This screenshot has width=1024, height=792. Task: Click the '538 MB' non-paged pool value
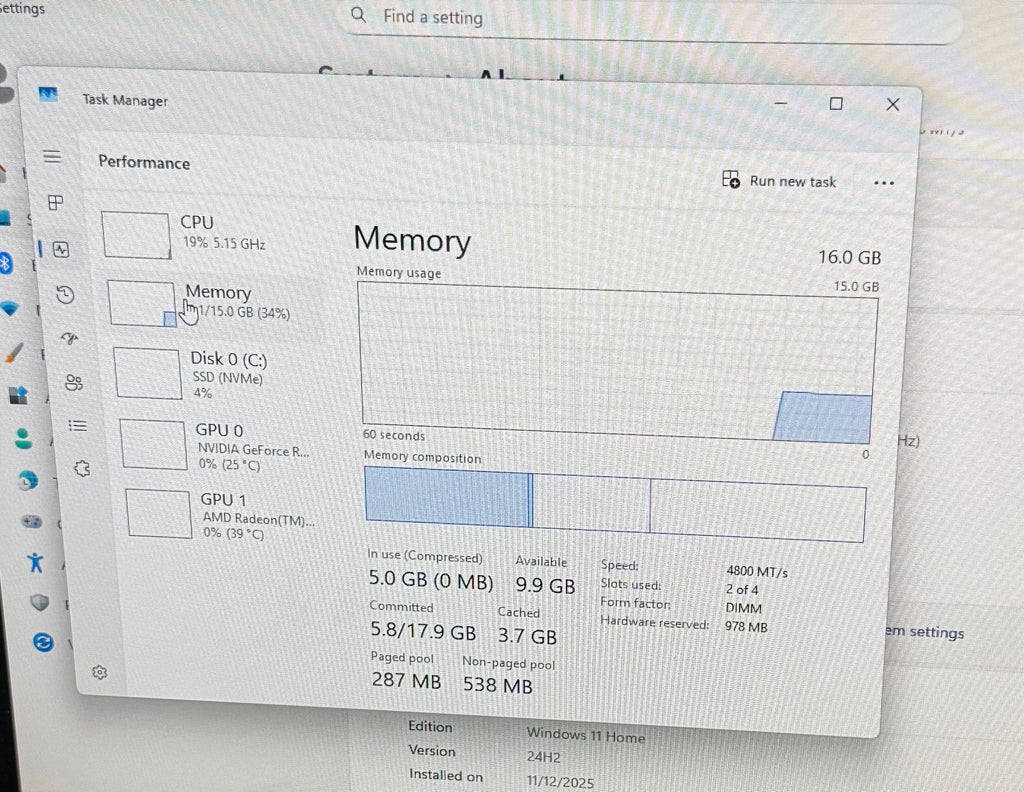(x=498, y=684)
